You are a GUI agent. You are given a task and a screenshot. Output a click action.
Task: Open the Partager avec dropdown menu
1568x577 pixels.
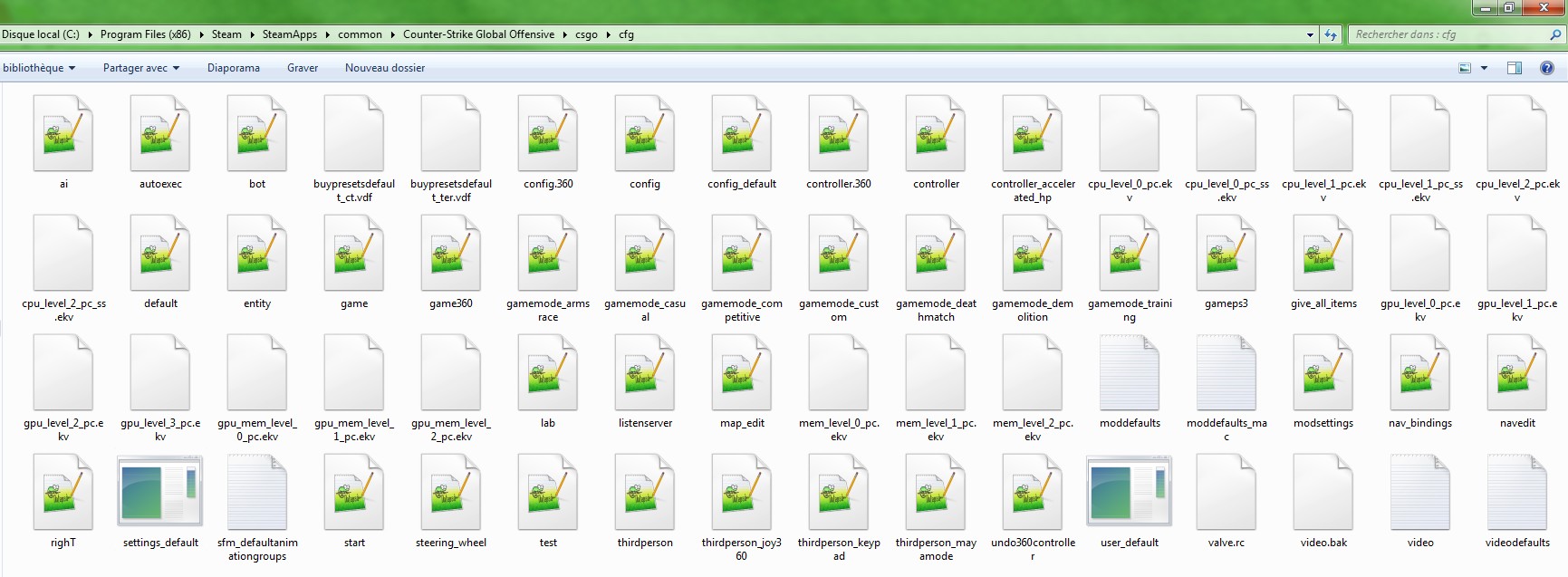141,68
